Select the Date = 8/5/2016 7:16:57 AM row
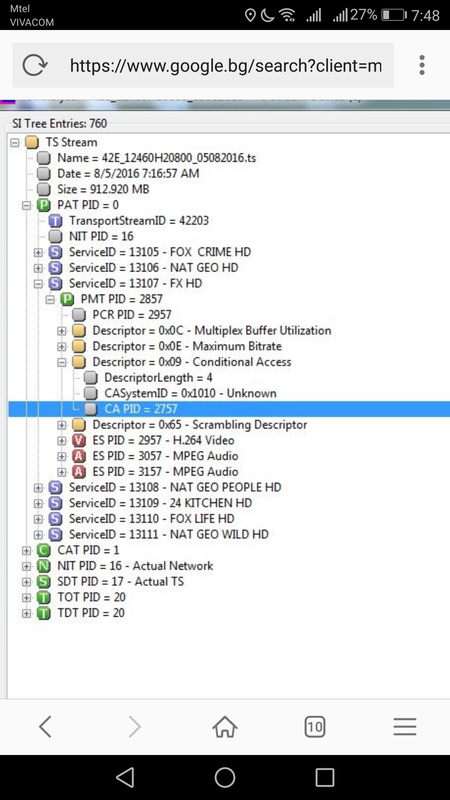 point(128,173)
